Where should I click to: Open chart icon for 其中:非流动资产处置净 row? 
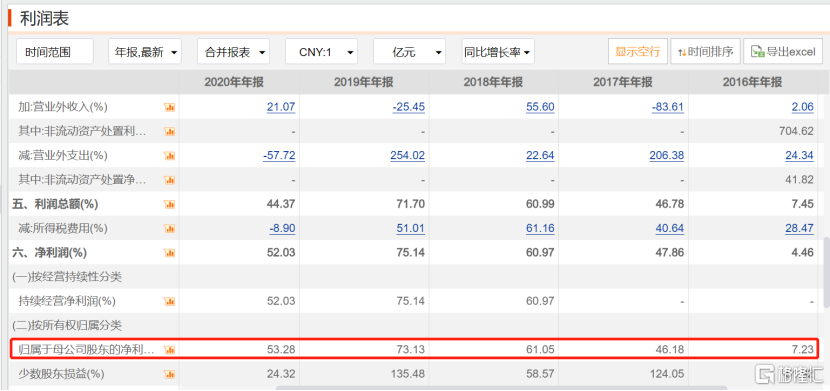tap(169, 180)
